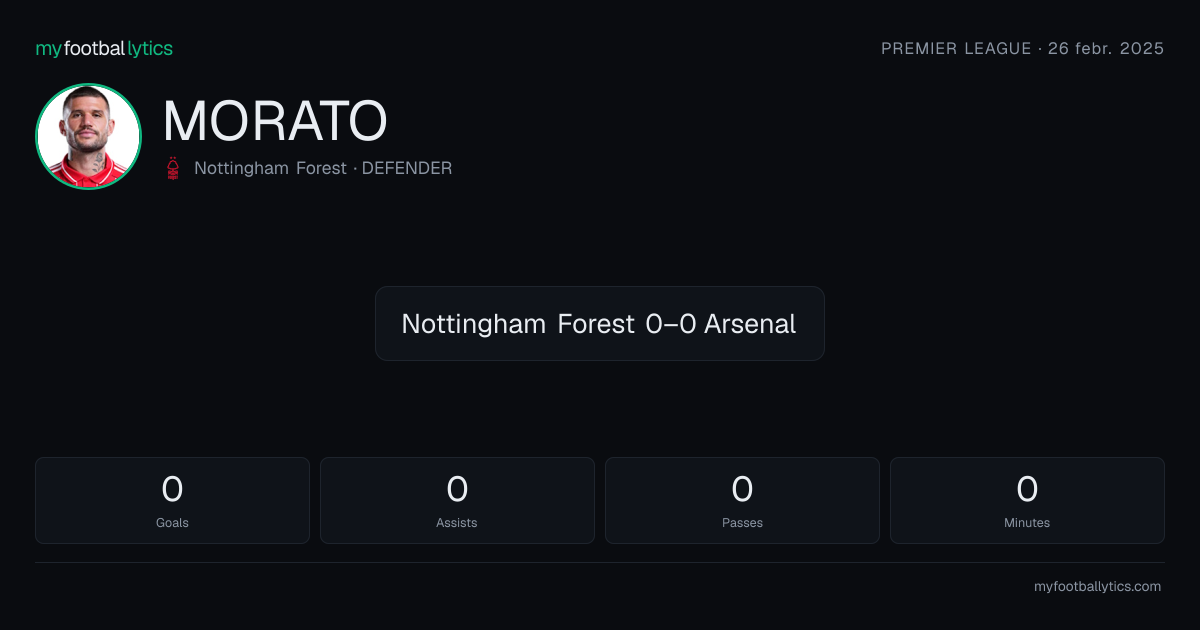Viewport: 1200px width, 630px height.
Task: Click the Minutes label text
Action: (1027, 522)
